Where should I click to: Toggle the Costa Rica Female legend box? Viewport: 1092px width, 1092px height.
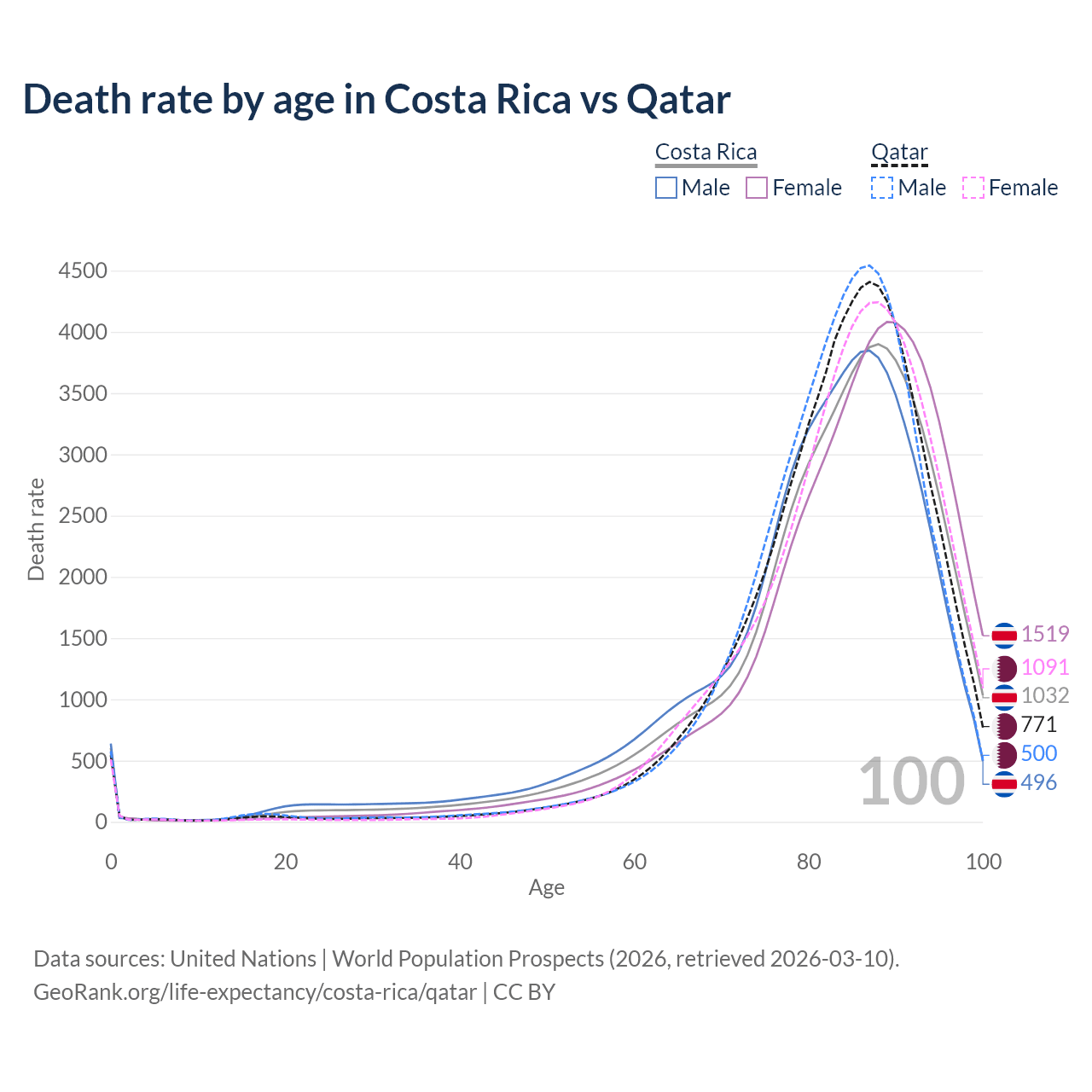click(x=757, y=188)
